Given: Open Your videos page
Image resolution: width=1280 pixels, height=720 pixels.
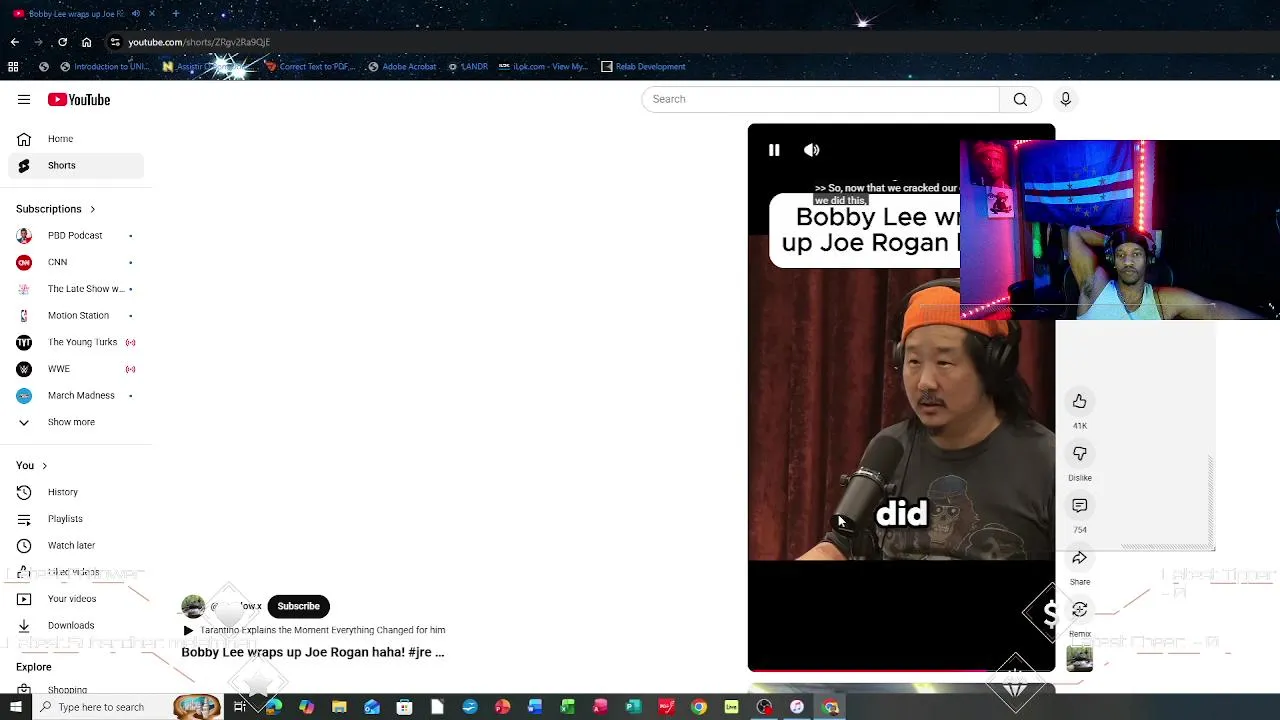Looking at the screenshot, I should [76, 599].
